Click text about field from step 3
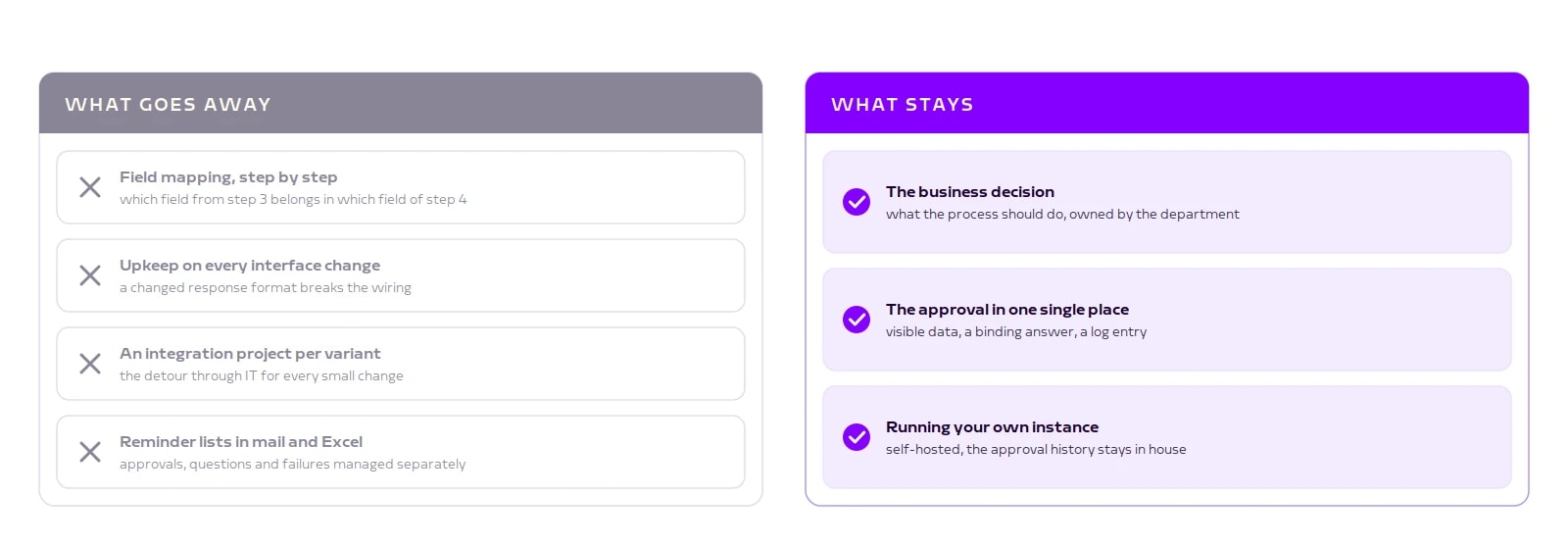This screenshot has height=545, width=1568. [x=293, y=199]
